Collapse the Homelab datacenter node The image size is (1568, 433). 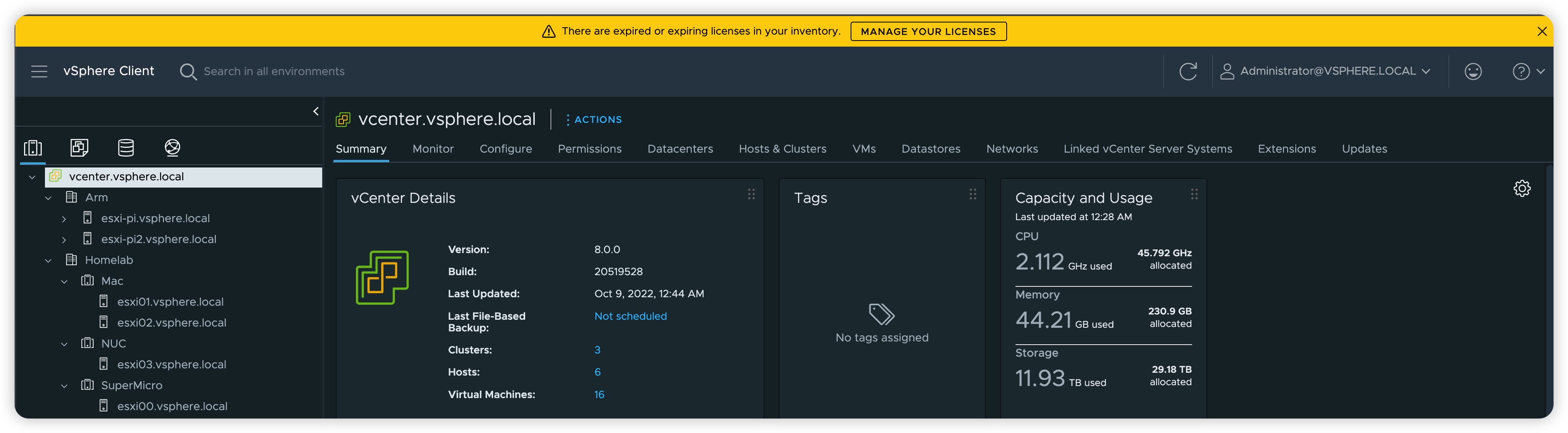pyautogui.click(x=48, y=261)
